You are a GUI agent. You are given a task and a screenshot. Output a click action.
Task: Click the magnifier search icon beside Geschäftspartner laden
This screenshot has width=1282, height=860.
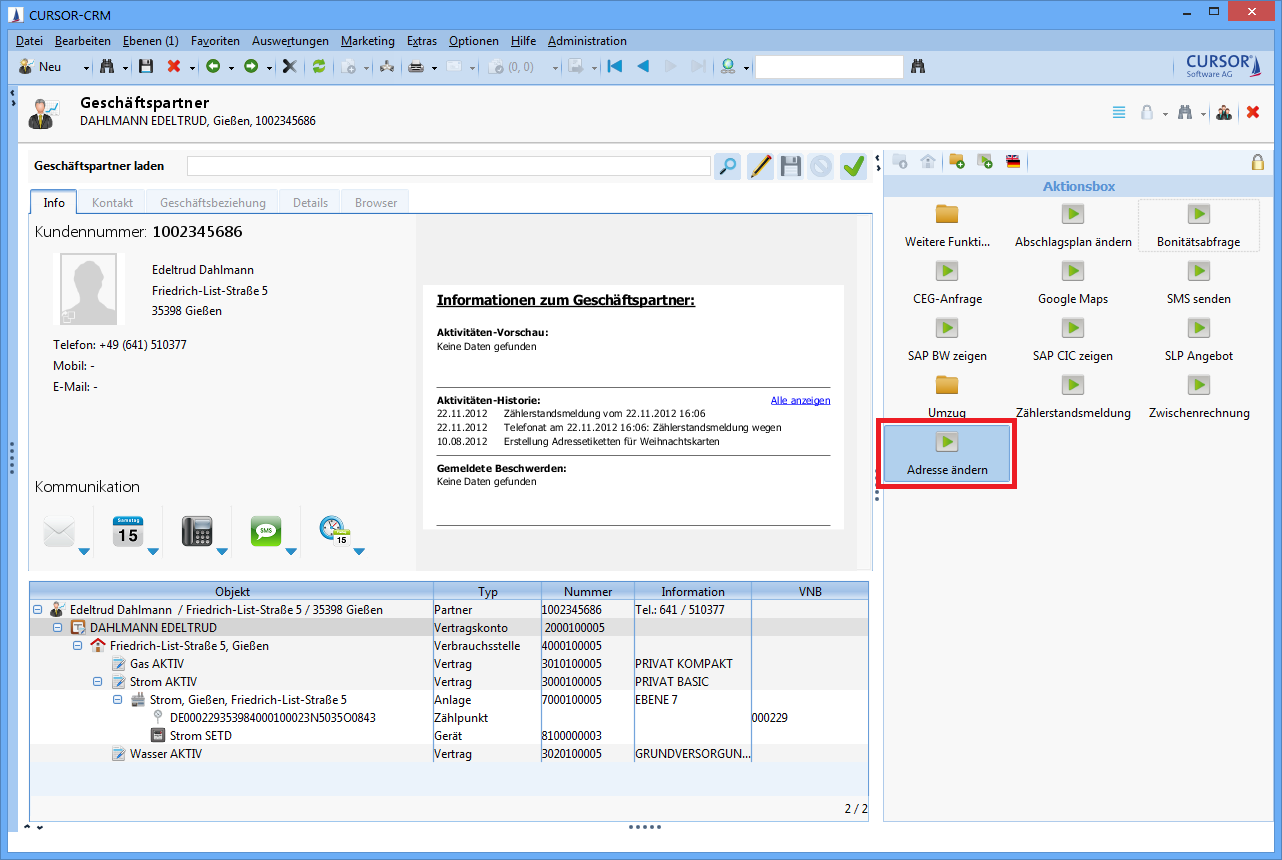click(727, 167)
